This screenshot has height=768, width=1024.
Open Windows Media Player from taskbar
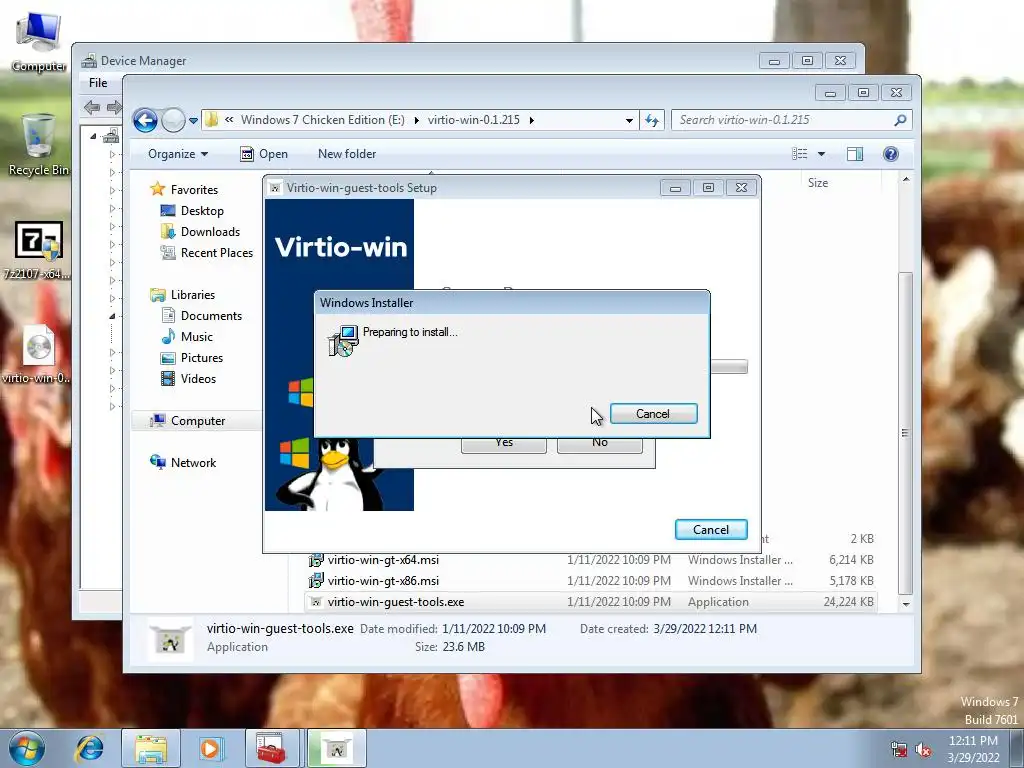point(210,748)
